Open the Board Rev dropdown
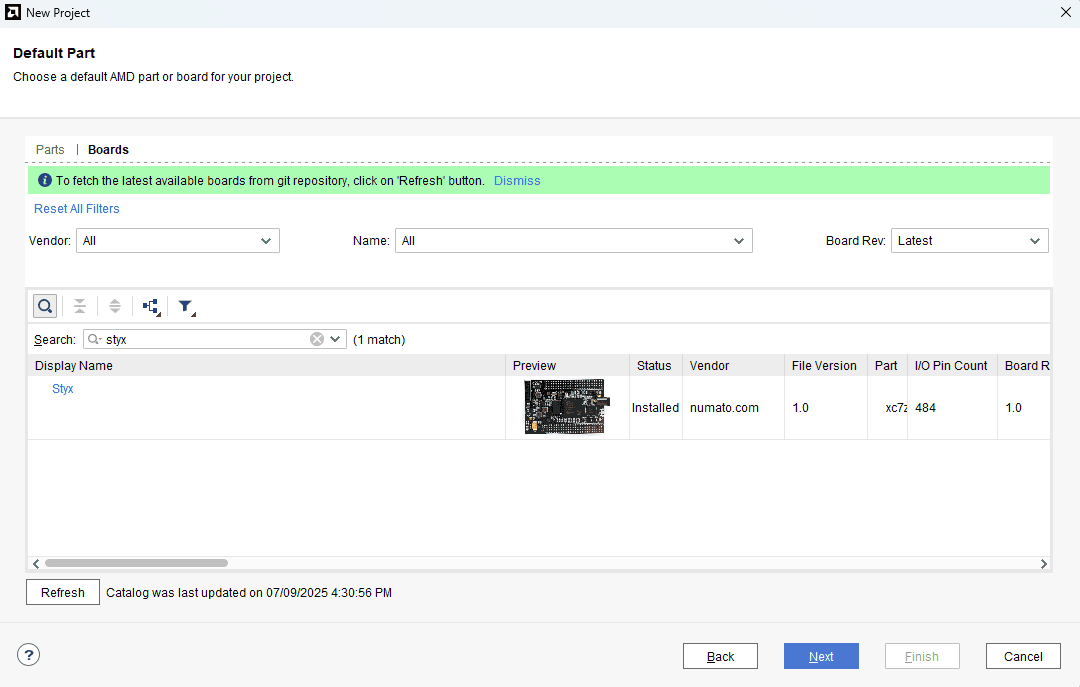 click(969, 241)
